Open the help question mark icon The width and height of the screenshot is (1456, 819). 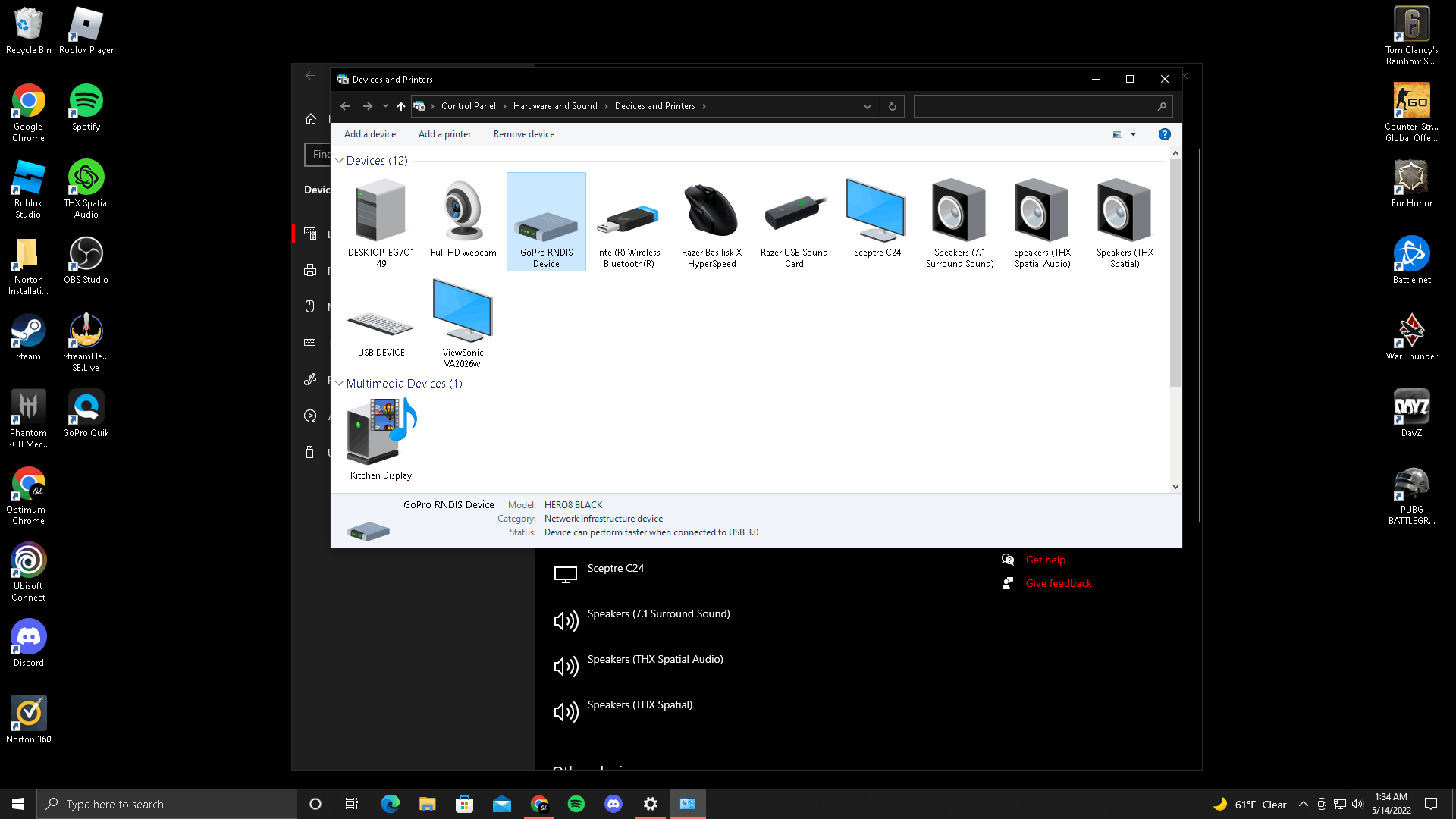coord(1165,133)
